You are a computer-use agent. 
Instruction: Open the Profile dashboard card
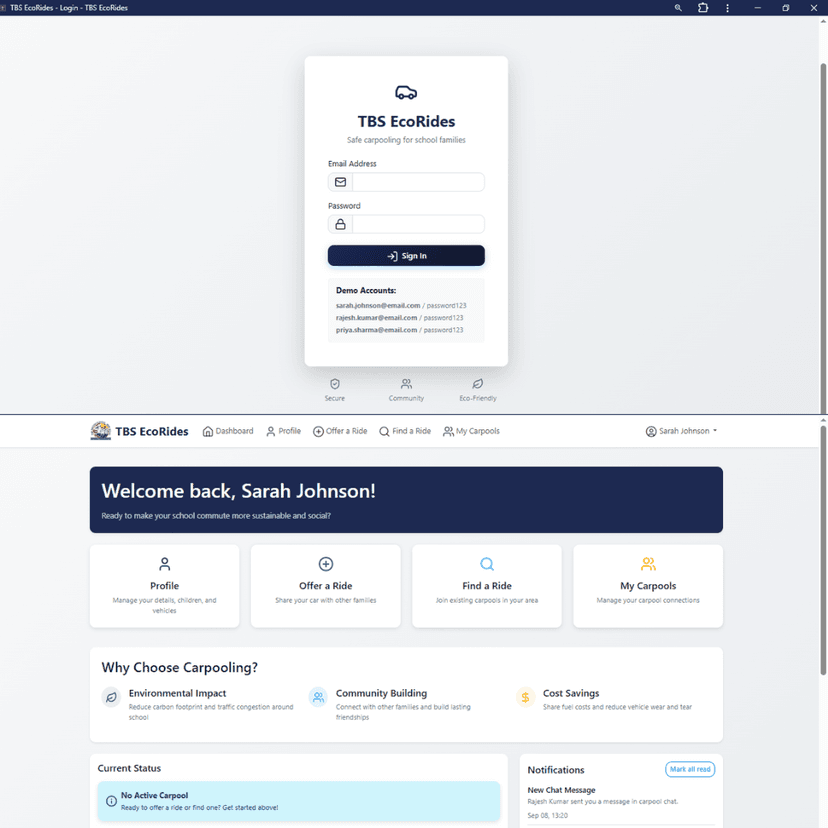[x=164, y=586]
